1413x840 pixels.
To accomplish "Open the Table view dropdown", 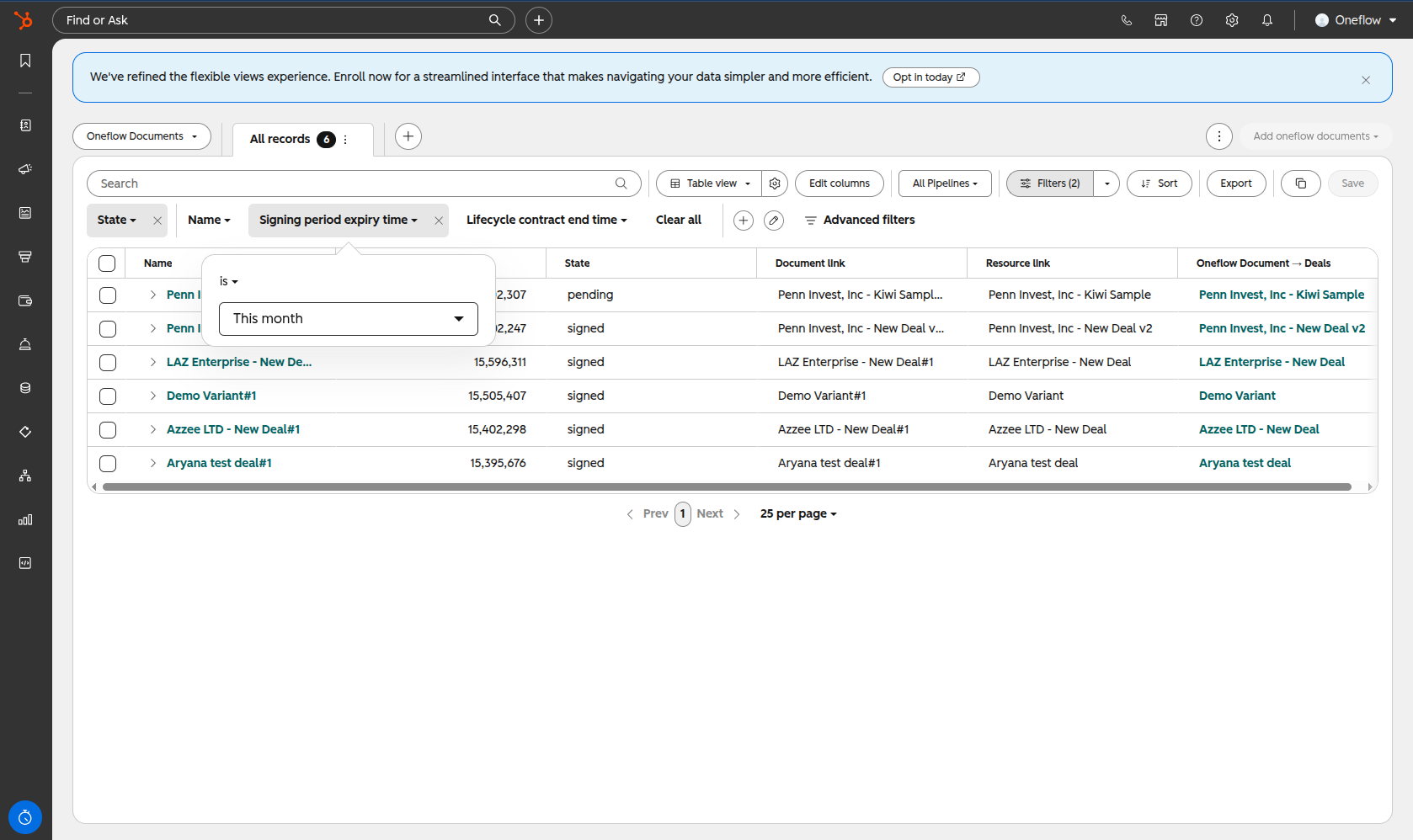I will (709, 183).
